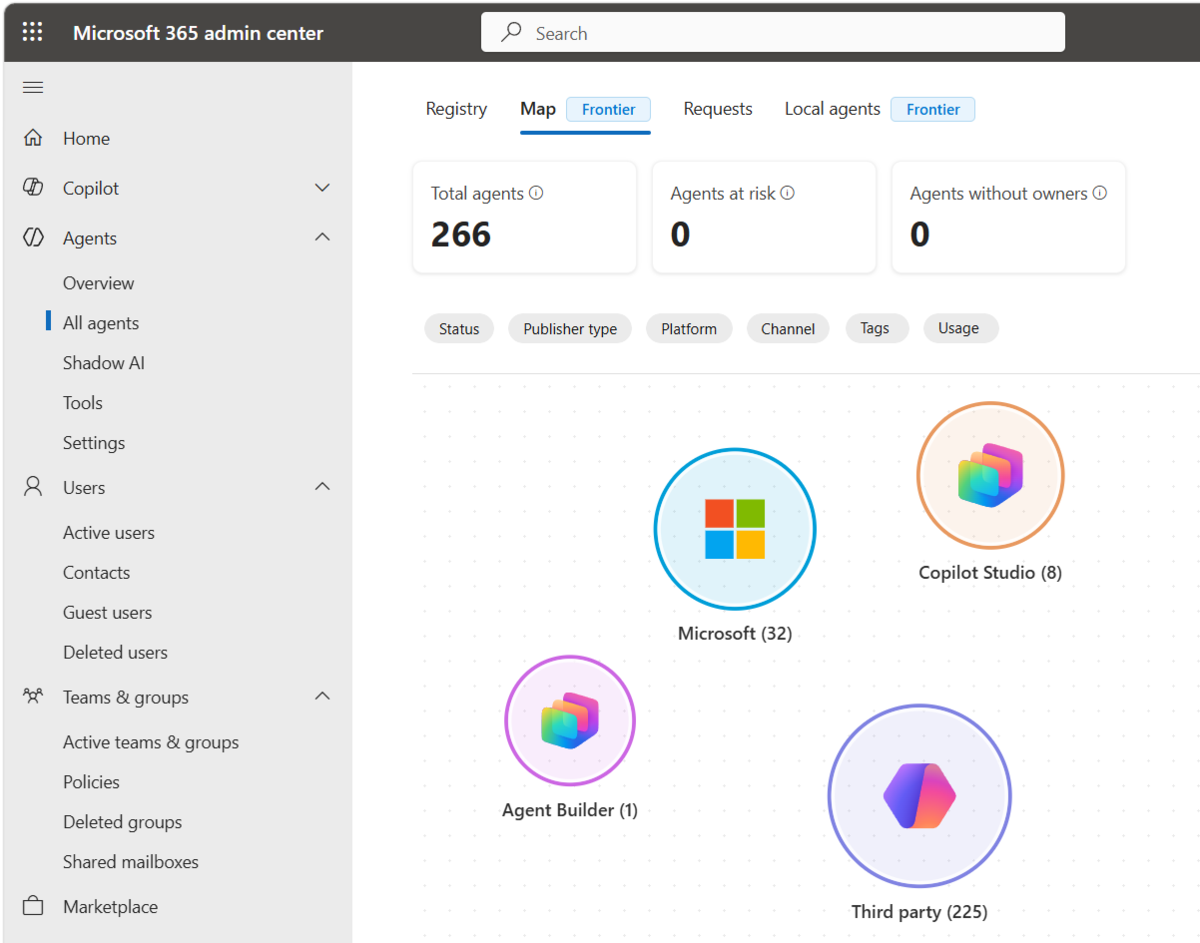1200x943 pixels.
Task: Open the app launcher waffle icon
Action: [x=33, y=32]
